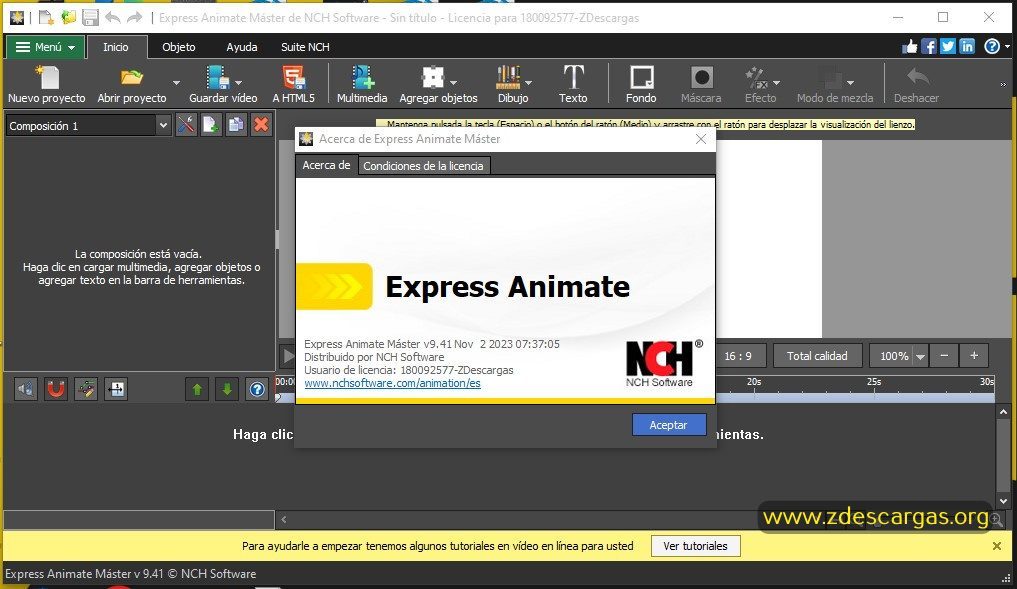The width and height of the screenshot is (1017, 589).
Task: Expand Agregar objetos dropdown arrow
Action: (x=453, y=83)
